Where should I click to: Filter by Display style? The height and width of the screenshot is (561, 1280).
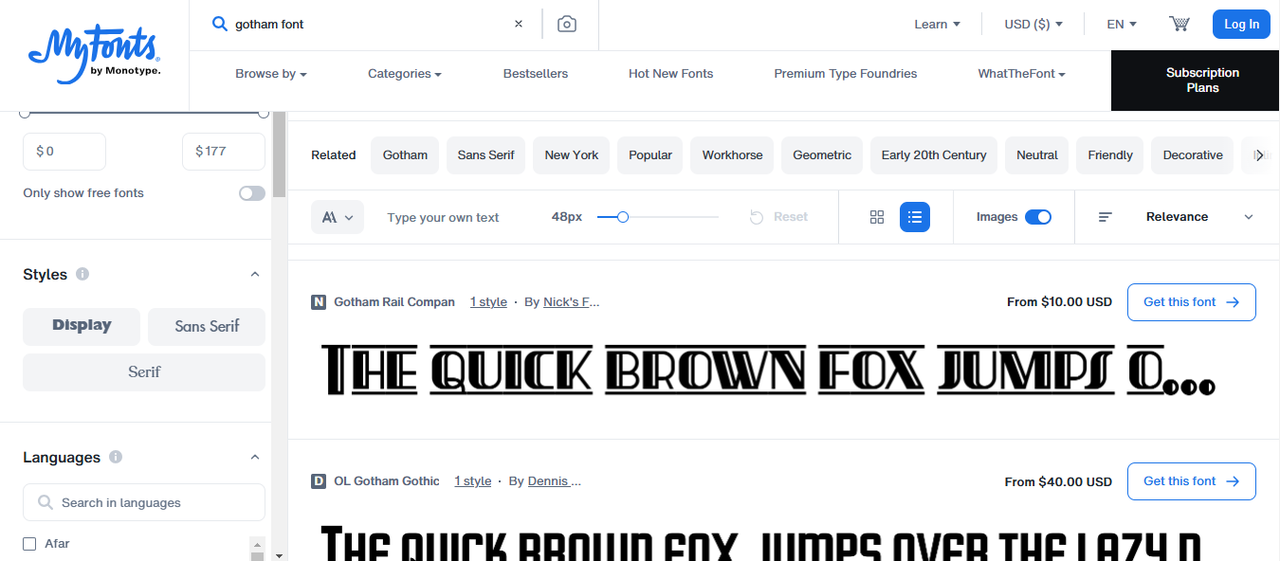coord(82,326)
